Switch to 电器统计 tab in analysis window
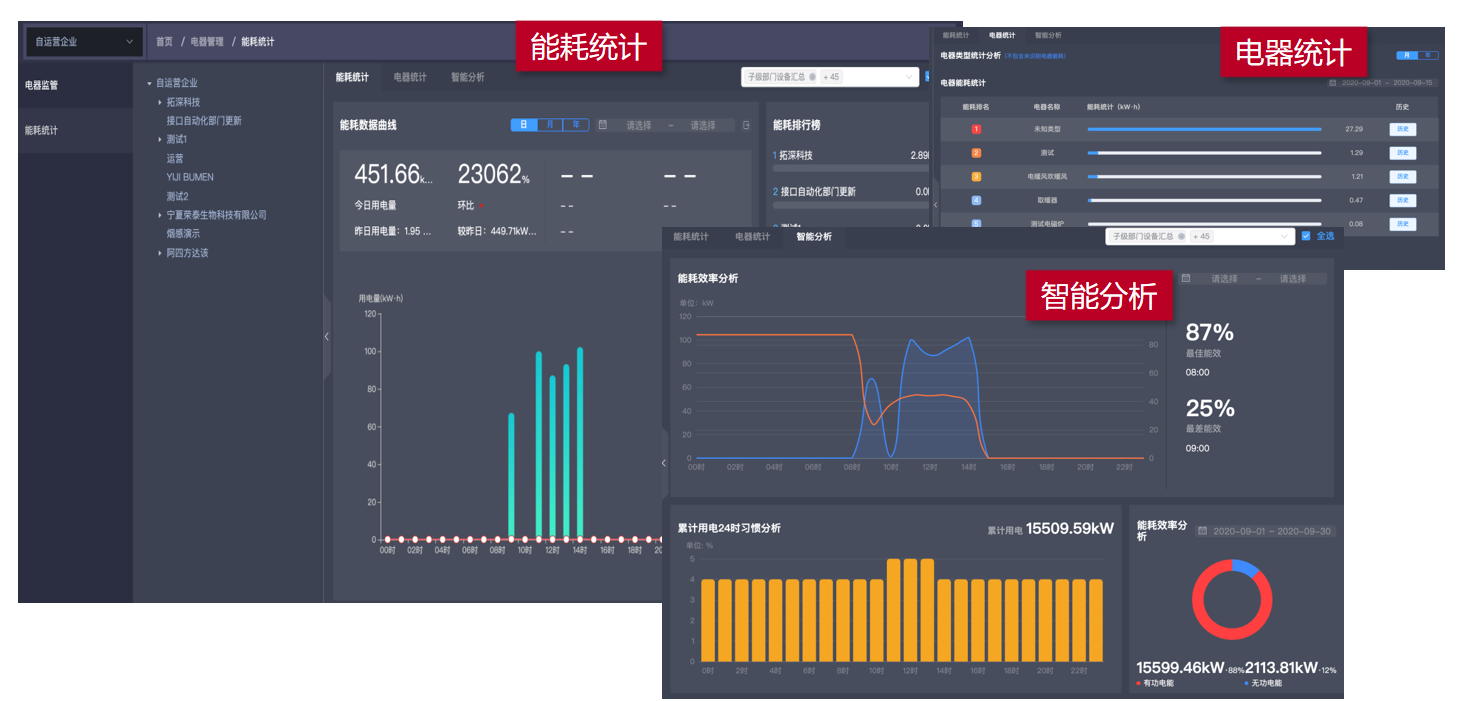Image resolution: width=1476 pixels, height=701 pixels. pyautogui.click(x=752, y=237)
